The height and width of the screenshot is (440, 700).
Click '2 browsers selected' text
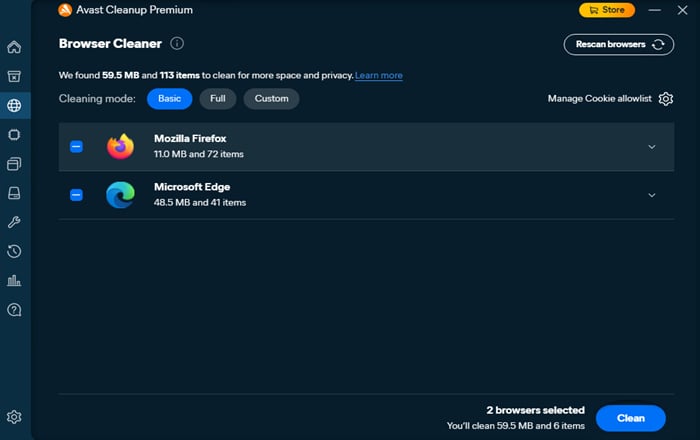click(535, 410)
